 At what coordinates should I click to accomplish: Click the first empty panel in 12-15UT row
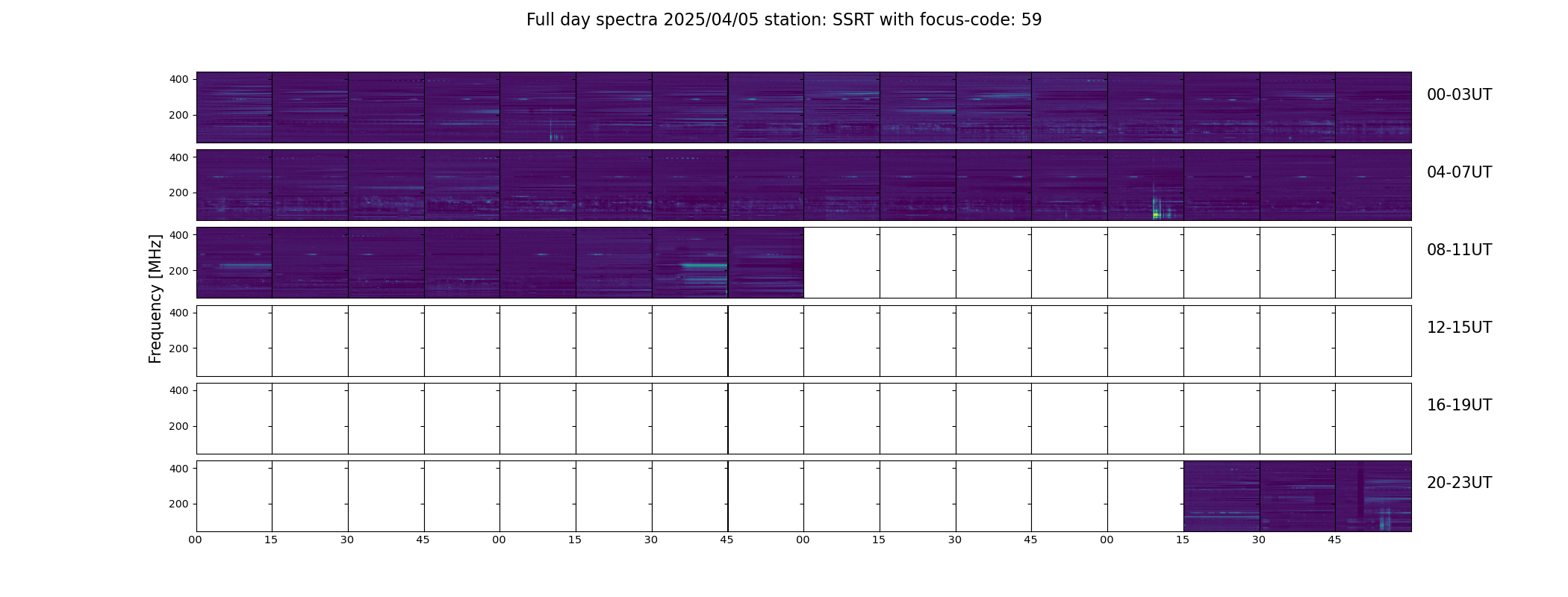pos(234,341)
